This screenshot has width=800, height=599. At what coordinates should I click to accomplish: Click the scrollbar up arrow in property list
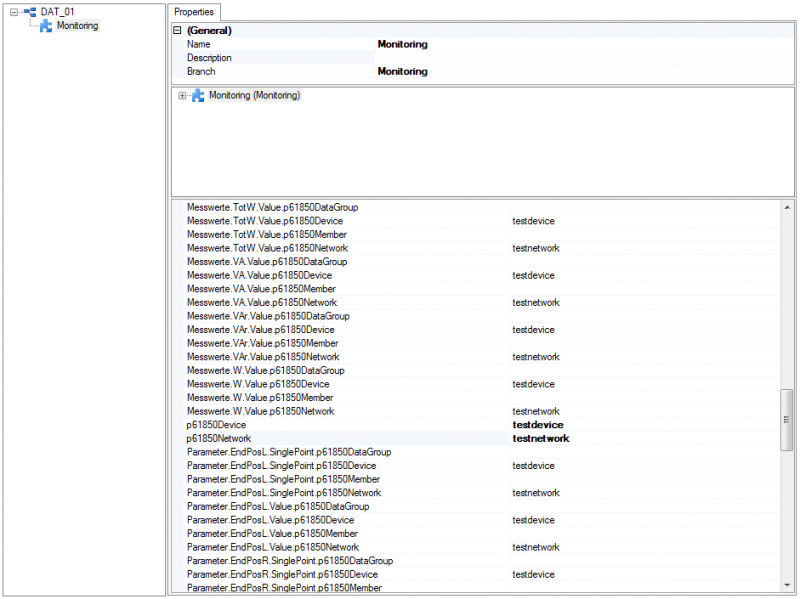click(787, 207)
